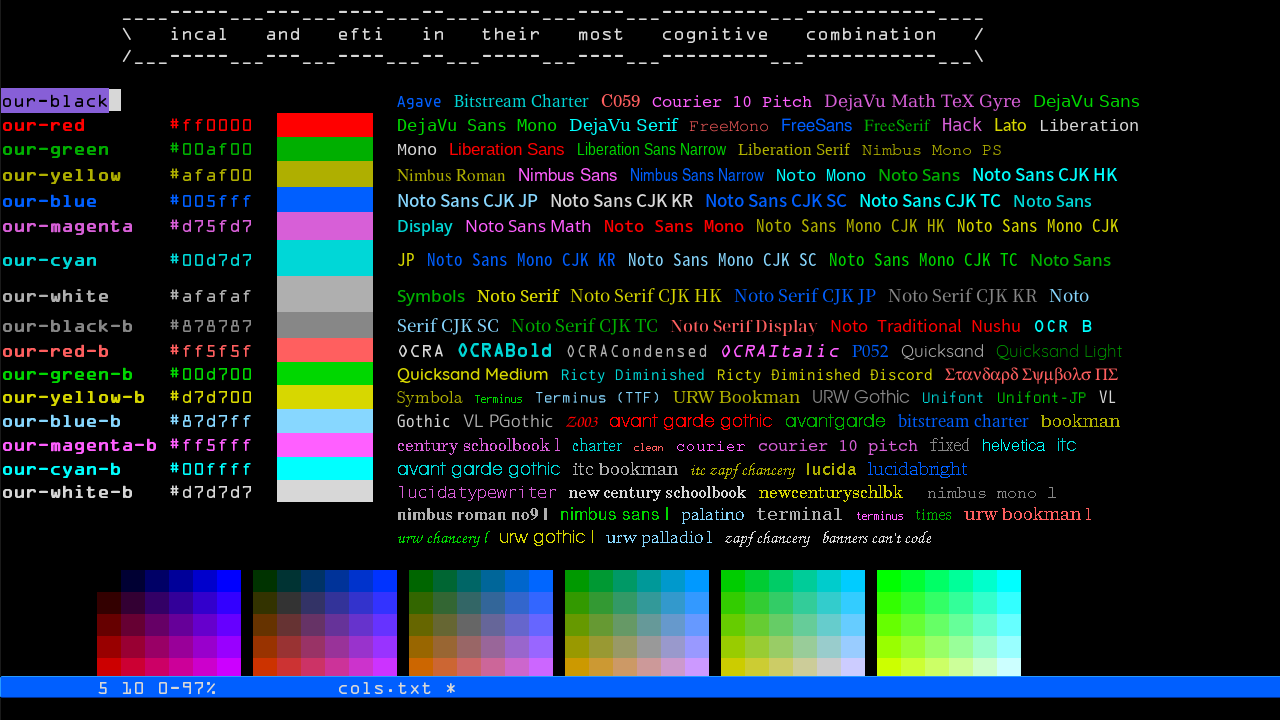Click the 'URW Bookman' font name

pos(736,397)
